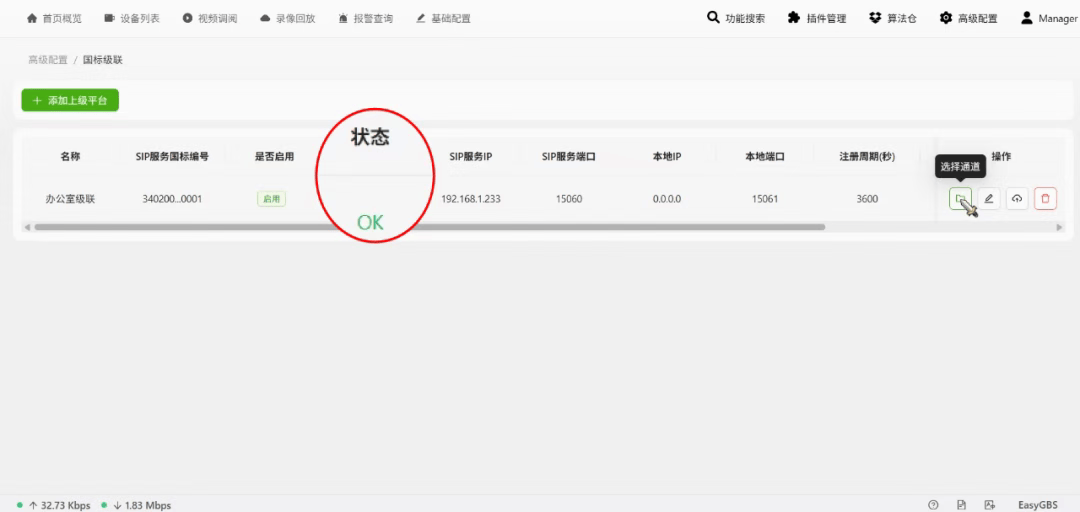Delete the 办公室级联 cascade entry

coord(1045,199)
